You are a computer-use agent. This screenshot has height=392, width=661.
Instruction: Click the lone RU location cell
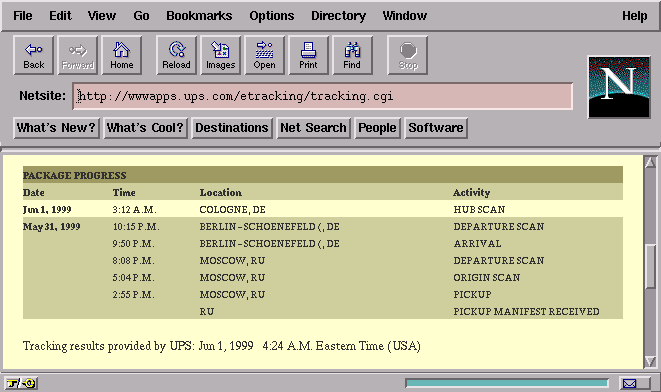pos(207,311)
